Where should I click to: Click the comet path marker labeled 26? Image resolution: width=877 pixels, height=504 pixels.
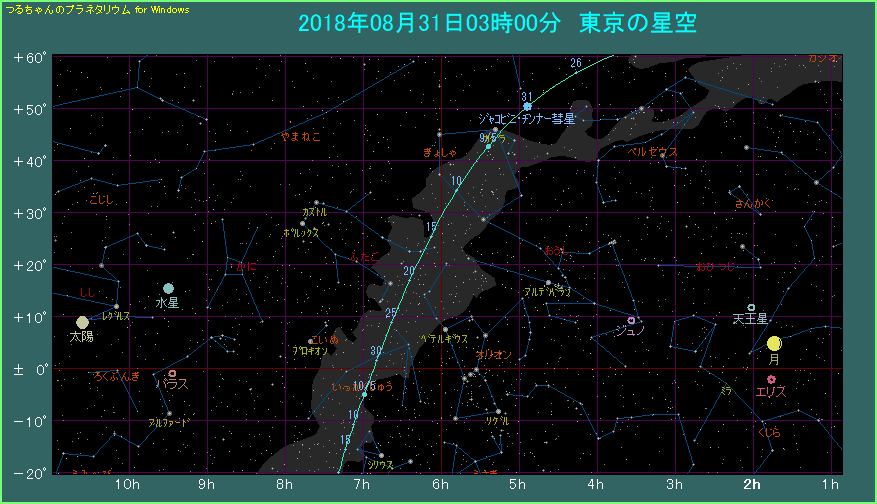click(x=576, y=63)
